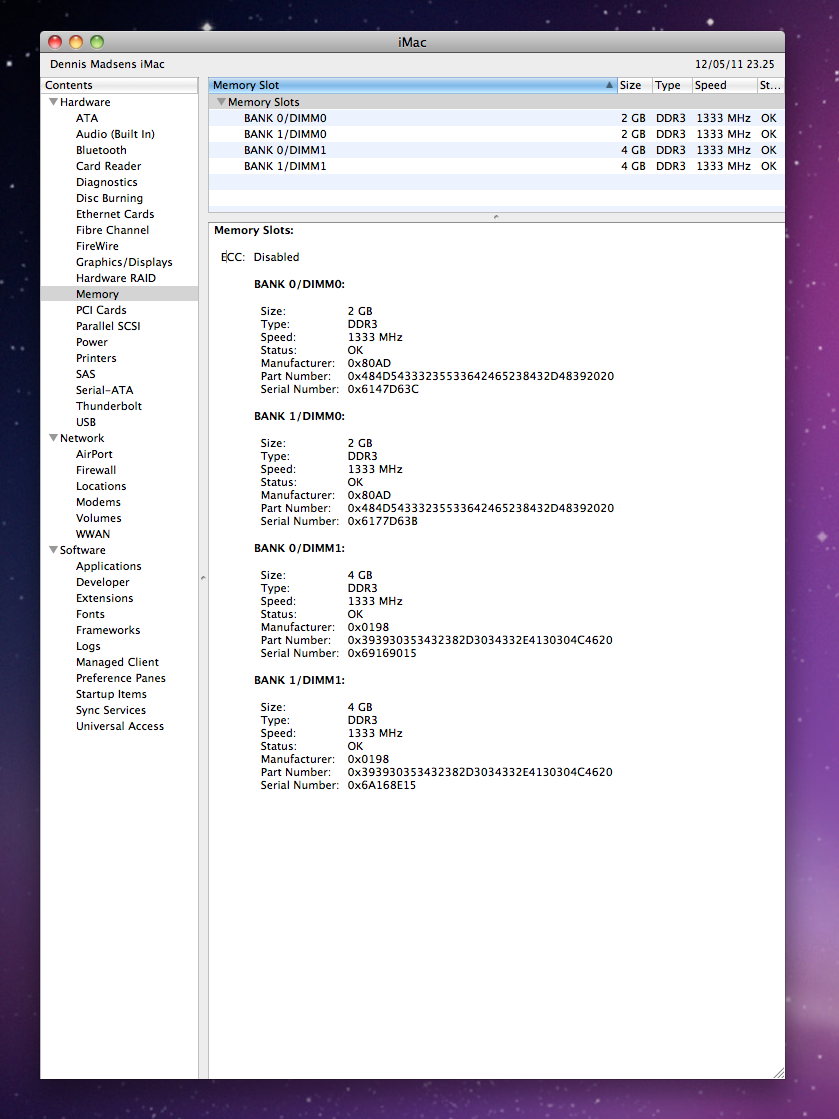The image size is (839, 1119).
Task: Select Managed Client entry
Action: point(118,662)
